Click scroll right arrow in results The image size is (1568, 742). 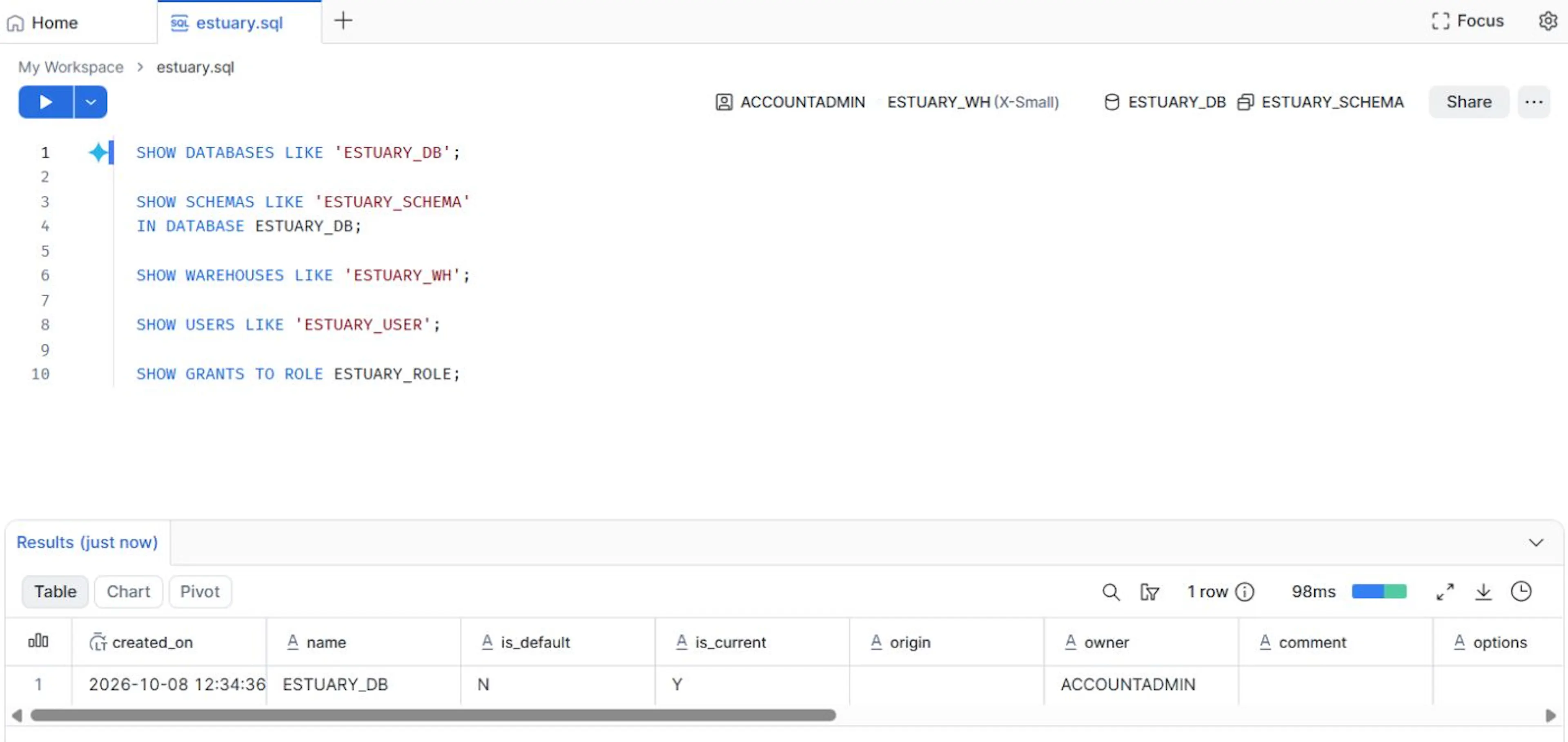coord(1550,715)
